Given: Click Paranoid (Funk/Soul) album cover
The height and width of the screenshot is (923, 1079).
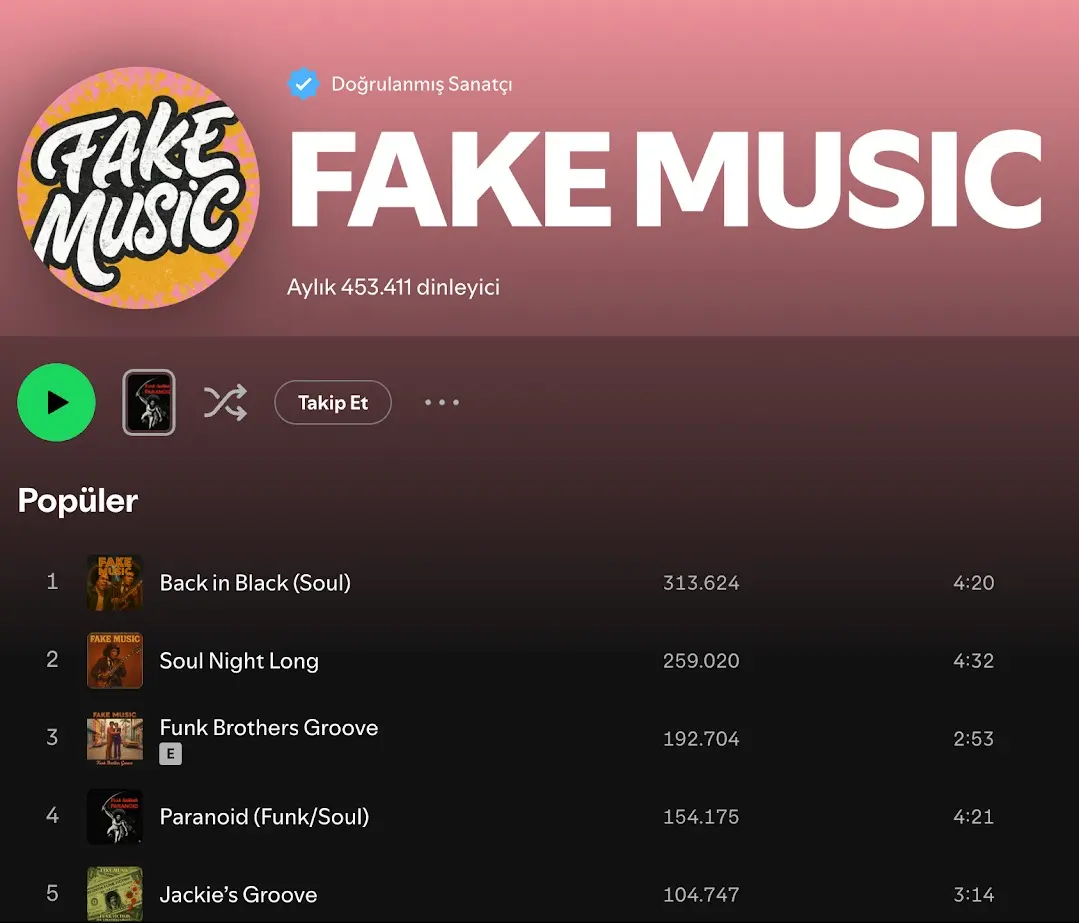Looking at the screenshot, I should tap(115, 817).
